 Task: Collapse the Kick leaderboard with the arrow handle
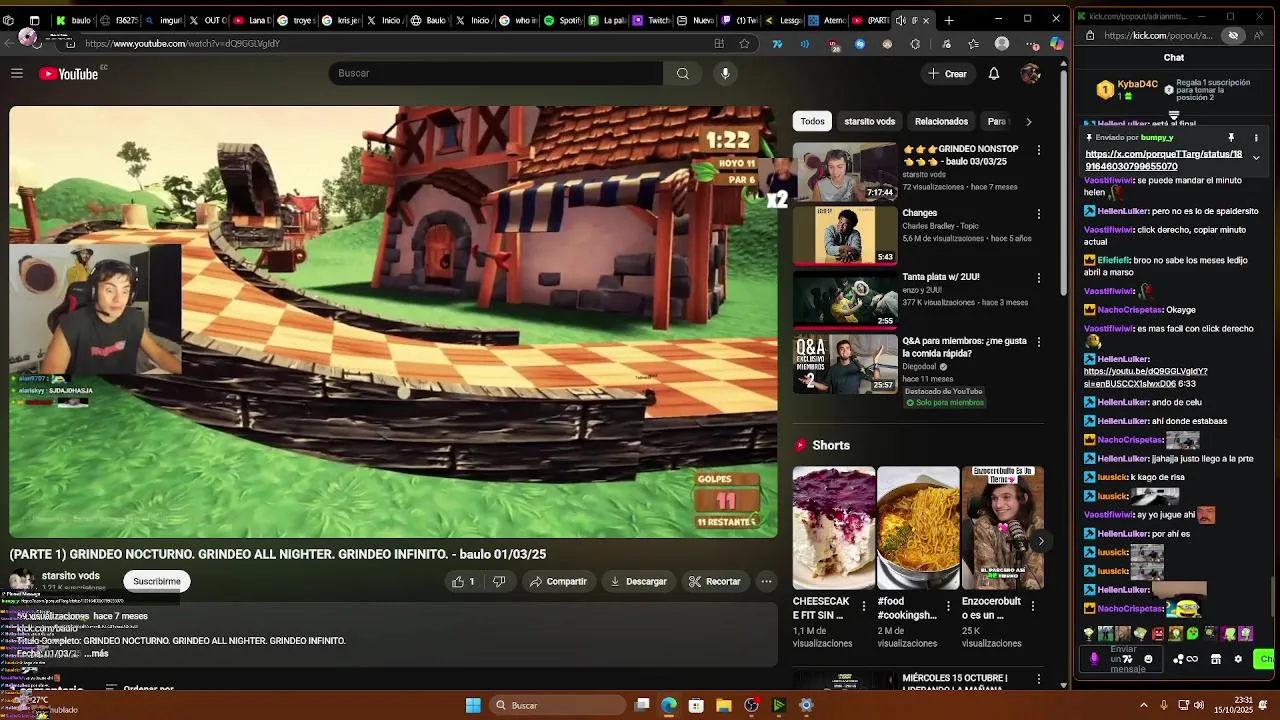tap(1174, 116)
